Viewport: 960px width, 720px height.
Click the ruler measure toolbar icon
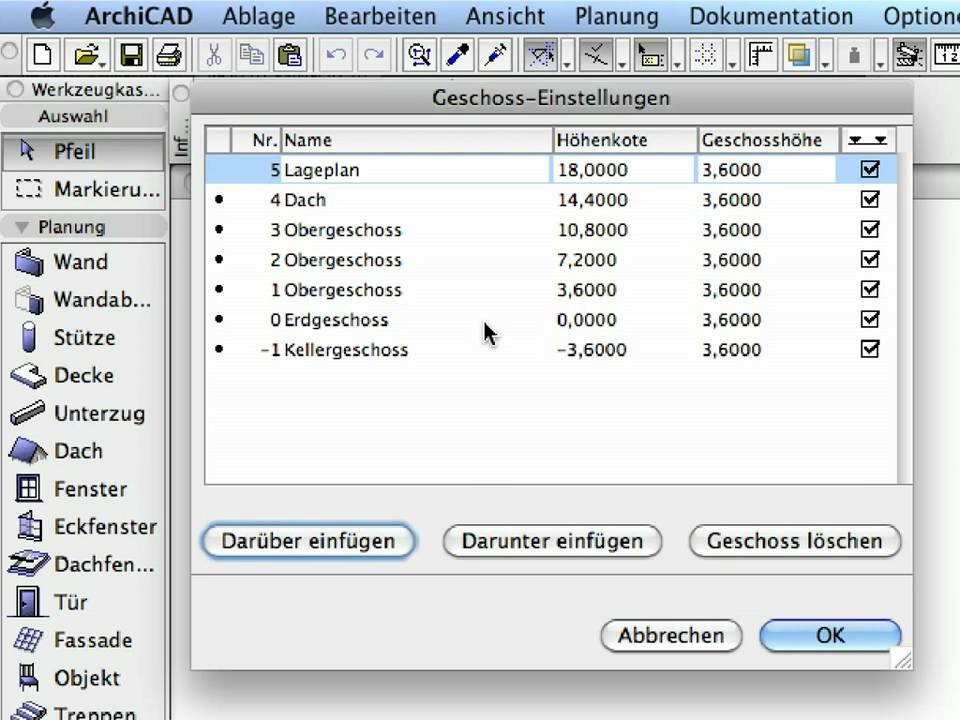[x=761, y=56]
